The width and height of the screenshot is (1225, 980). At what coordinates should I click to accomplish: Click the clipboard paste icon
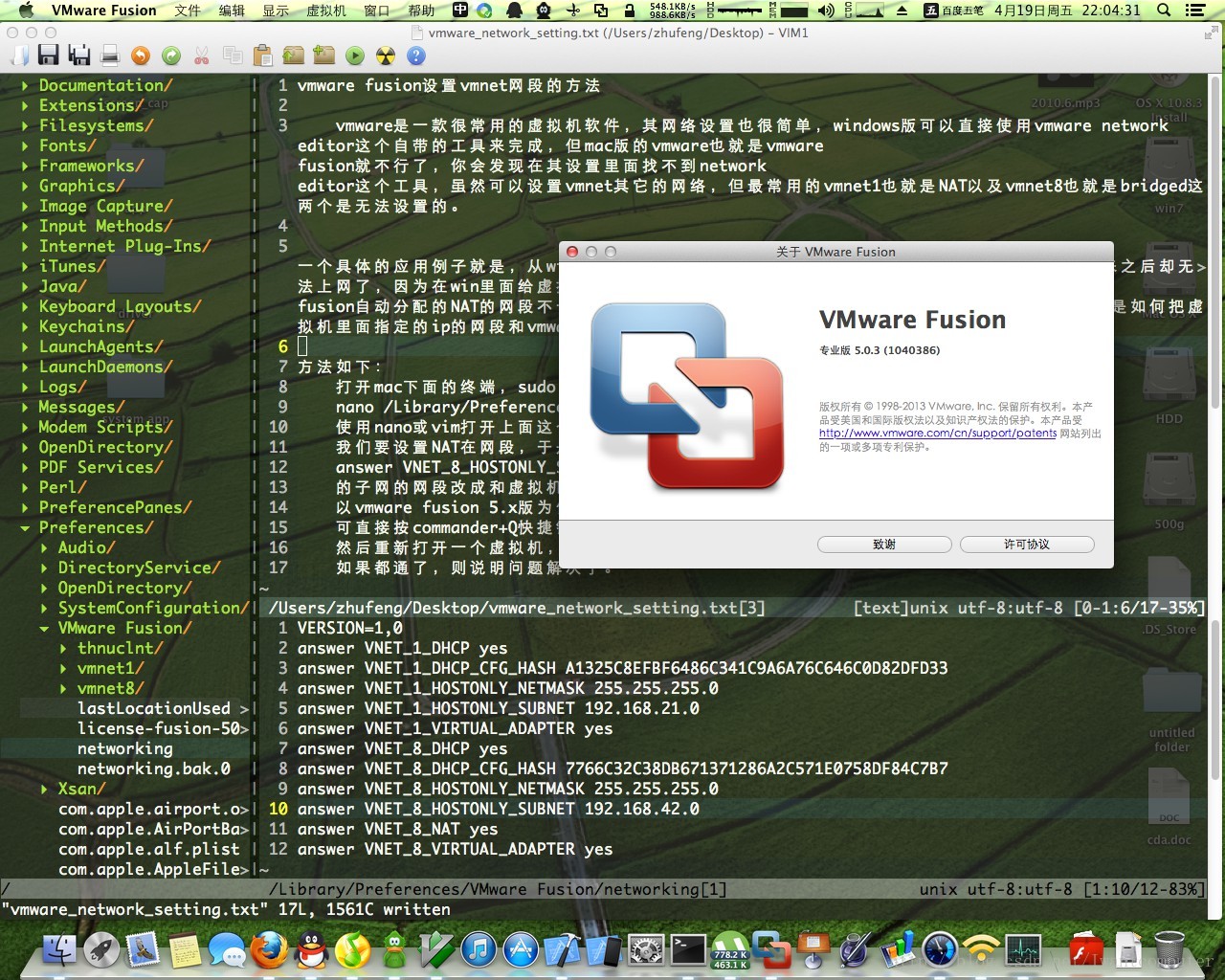(263, 56)
